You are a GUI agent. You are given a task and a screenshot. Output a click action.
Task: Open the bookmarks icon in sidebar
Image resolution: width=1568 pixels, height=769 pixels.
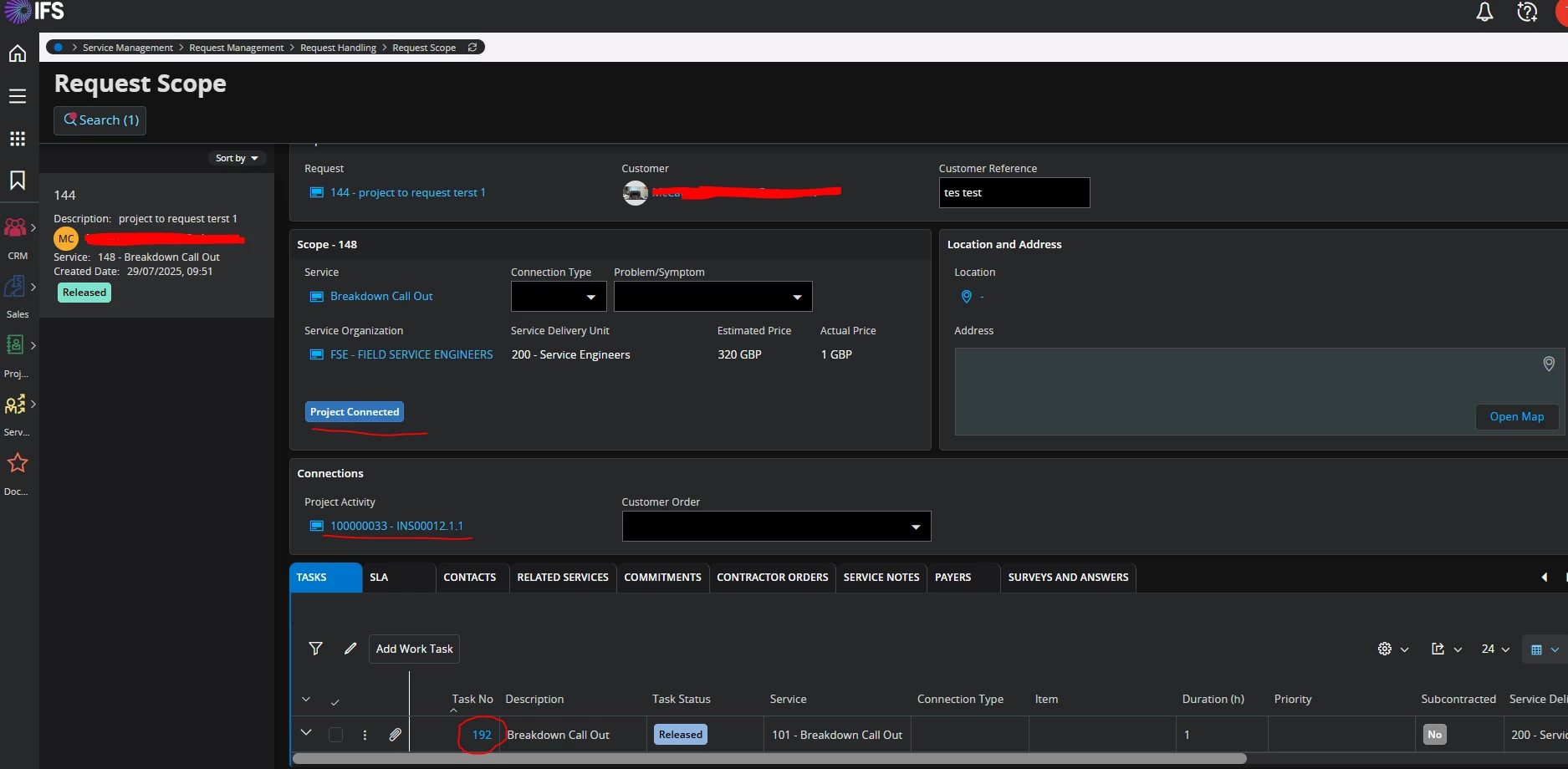tap(18, 181)
